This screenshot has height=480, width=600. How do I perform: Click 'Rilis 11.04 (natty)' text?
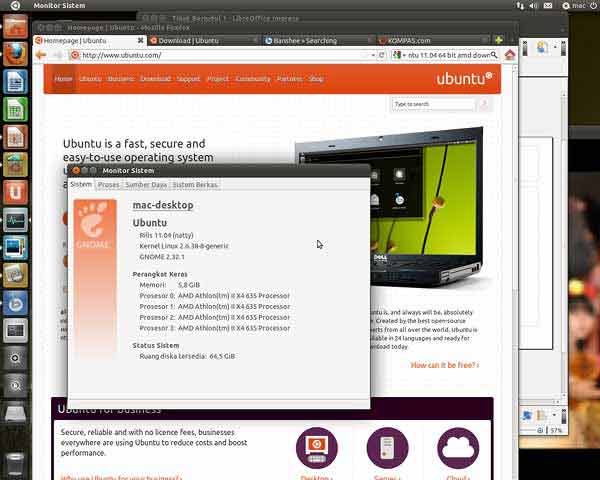click(x=166, y=235)
